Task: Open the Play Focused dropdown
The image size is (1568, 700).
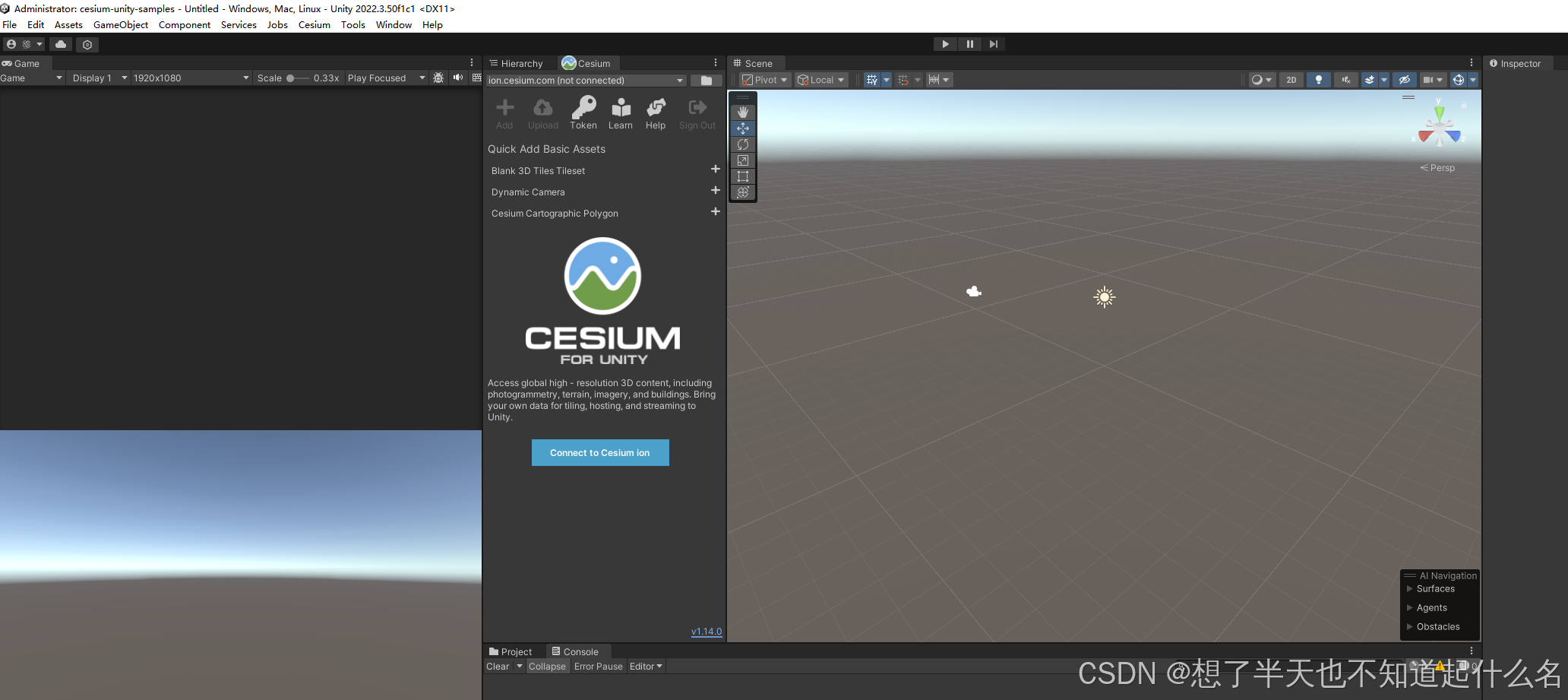Action: coord(387,78)
